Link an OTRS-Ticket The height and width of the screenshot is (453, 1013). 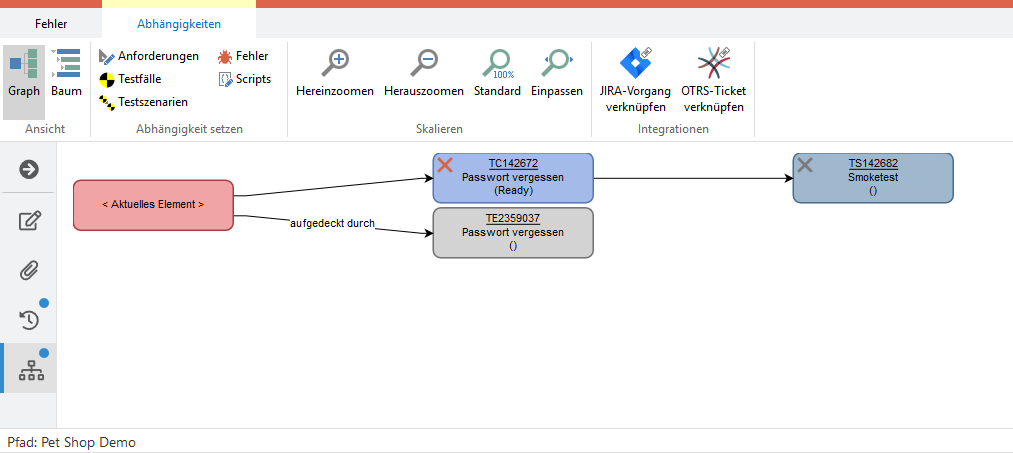click(x=713, y=65)
